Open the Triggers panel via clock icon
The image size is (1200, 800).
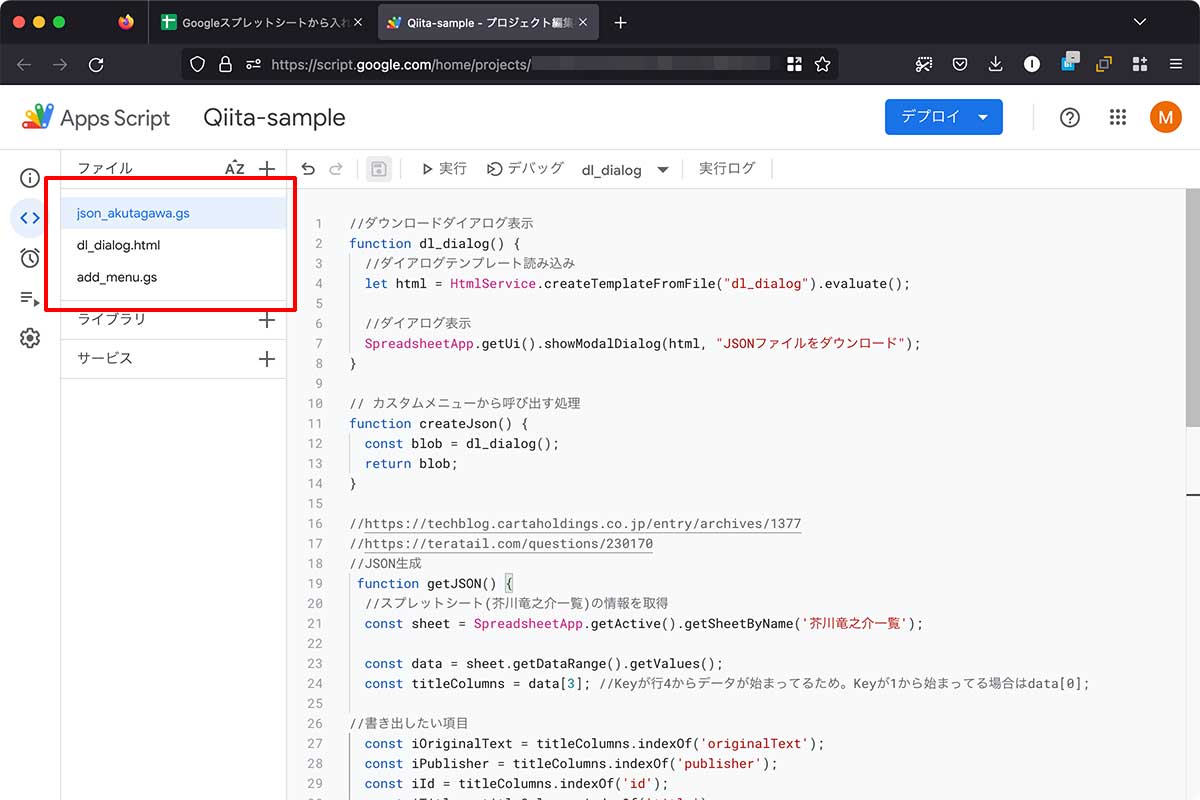coord(29,257)
